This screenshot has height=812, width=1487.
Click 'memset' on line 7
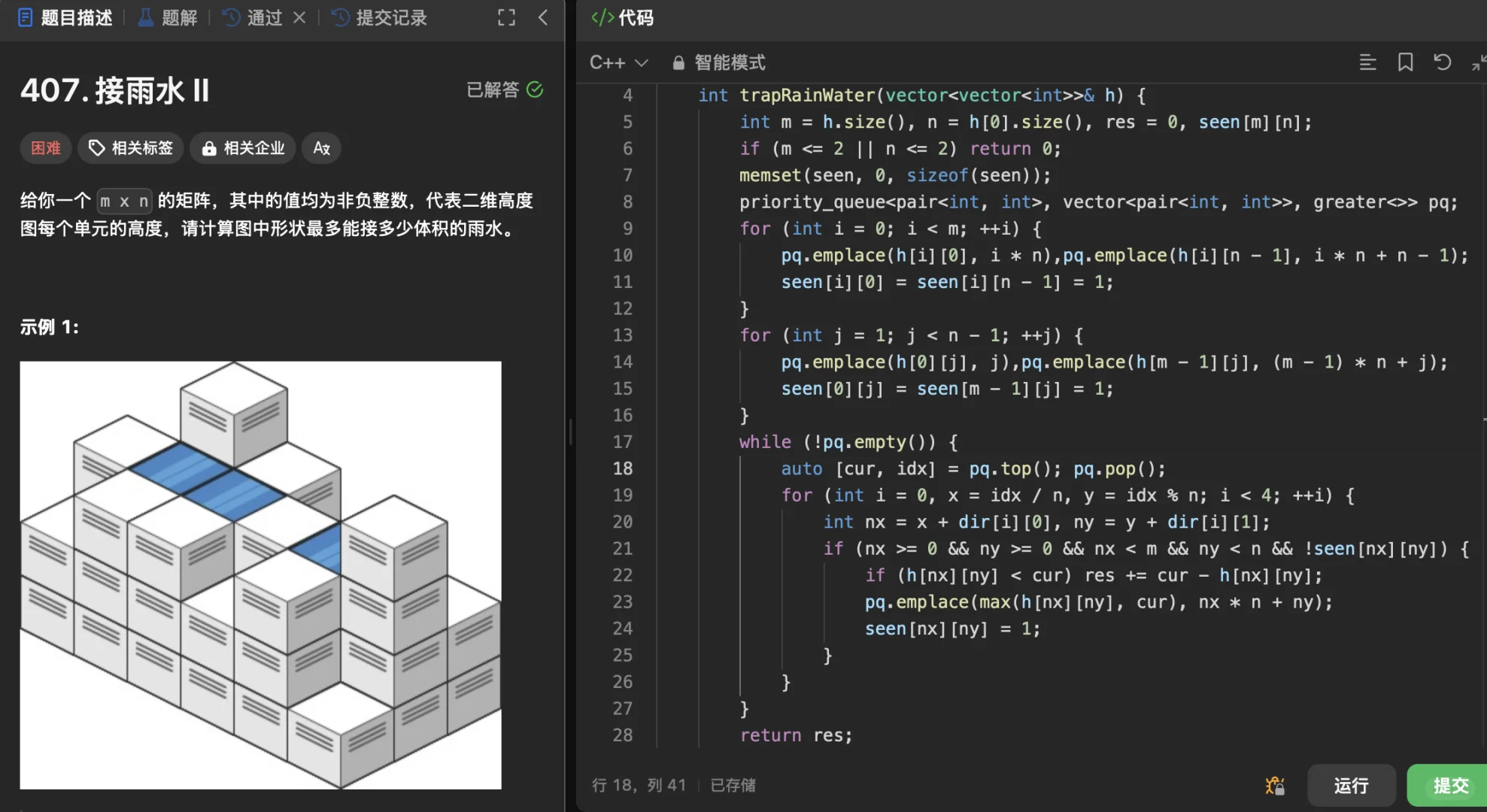770,175
